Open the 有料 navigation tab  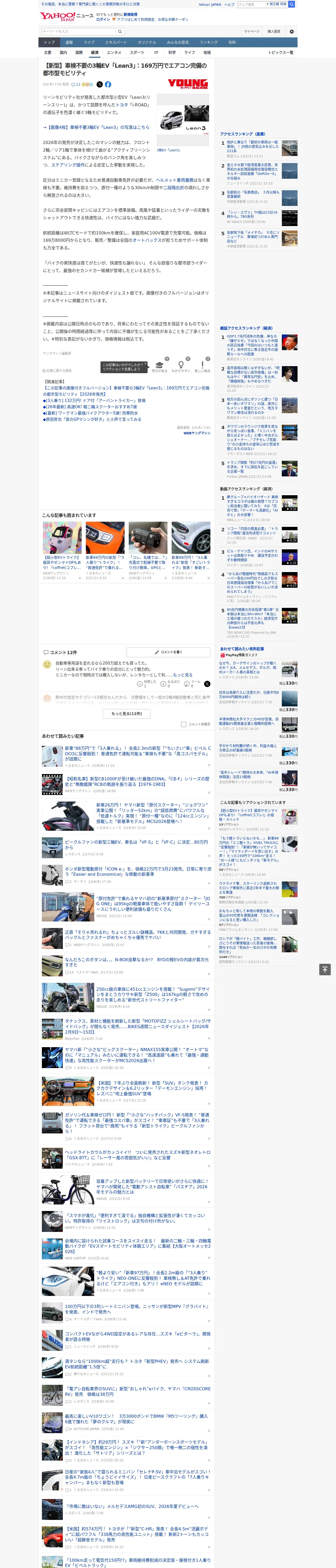point(232,43)
